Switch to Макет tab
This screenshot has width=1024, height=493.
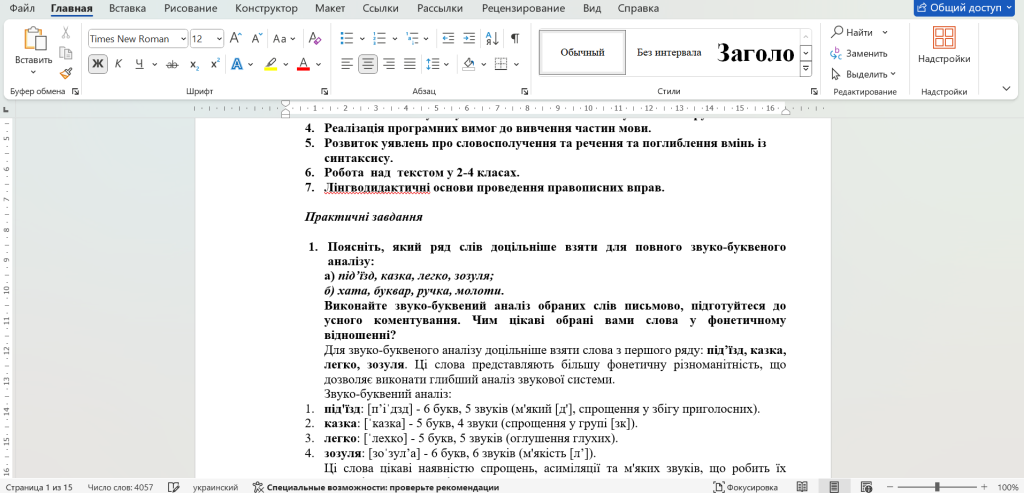coord(330,8)
